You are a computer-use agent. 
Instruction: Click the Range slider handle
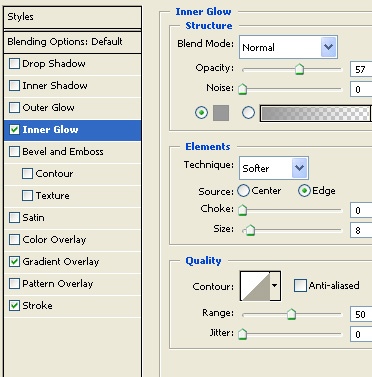pos(291,314)
